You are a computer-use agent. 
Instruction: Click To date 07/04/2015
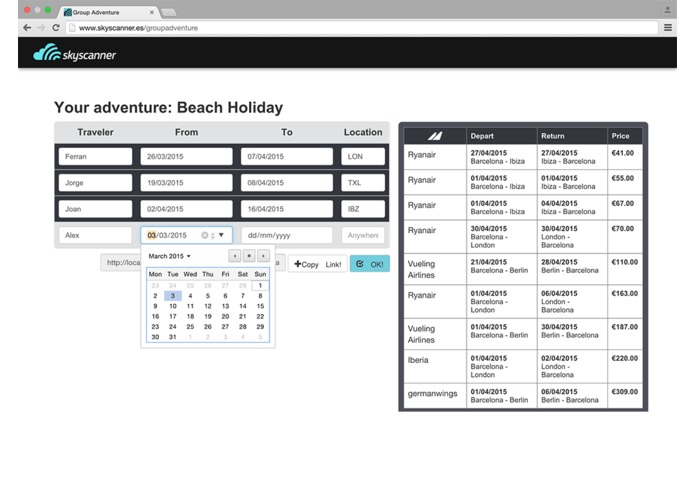point(287,156)
